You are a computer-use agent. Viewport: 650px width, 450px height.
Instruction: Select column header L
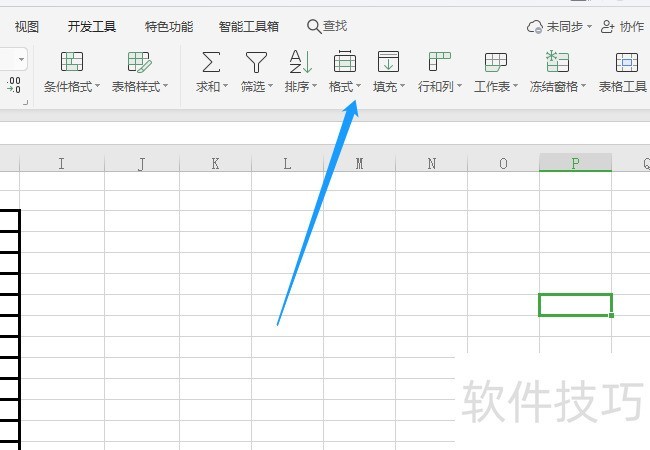(x=287, y=163)
